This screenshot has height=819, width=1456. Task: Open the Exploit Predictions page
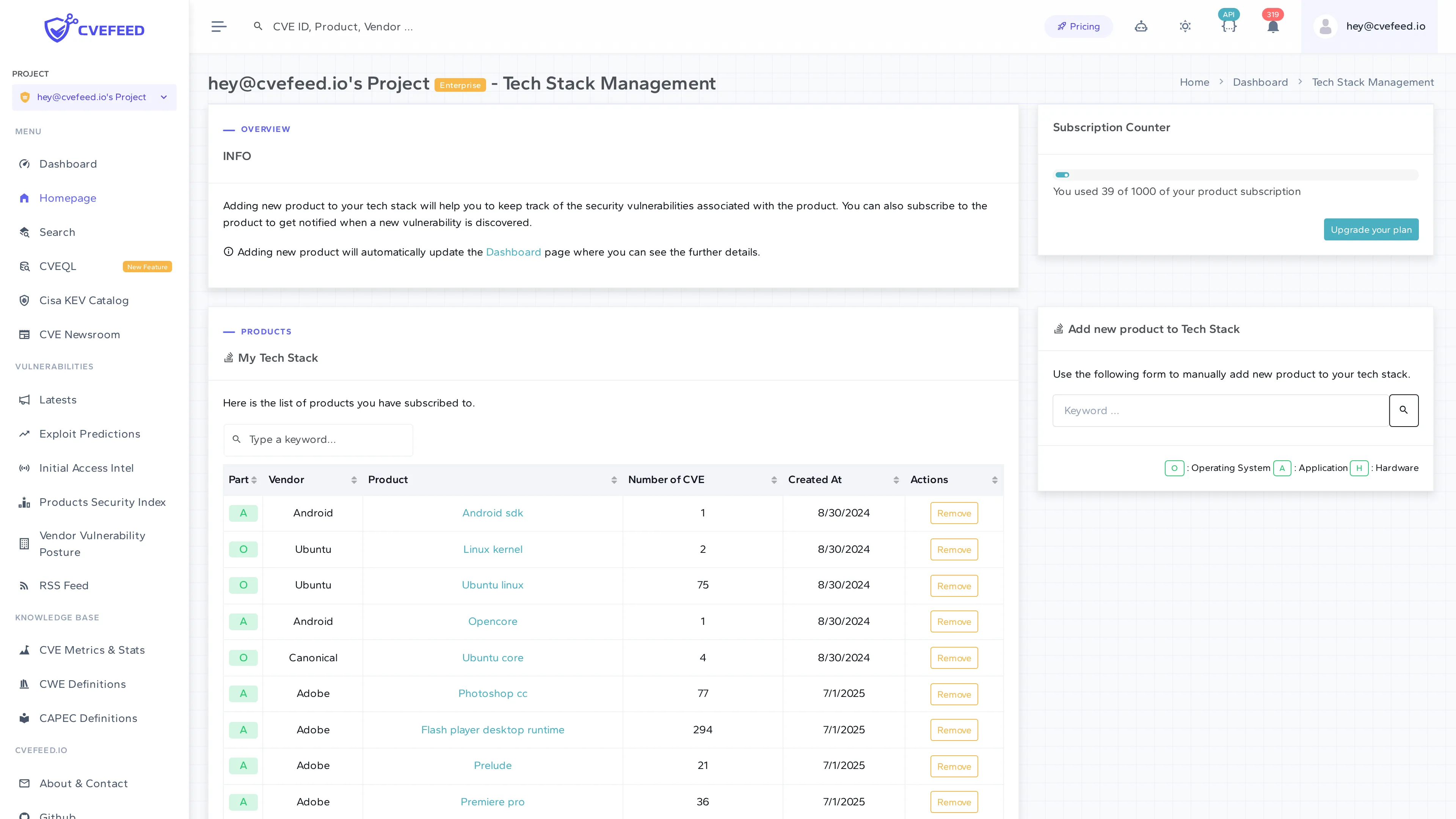point(89,433)
